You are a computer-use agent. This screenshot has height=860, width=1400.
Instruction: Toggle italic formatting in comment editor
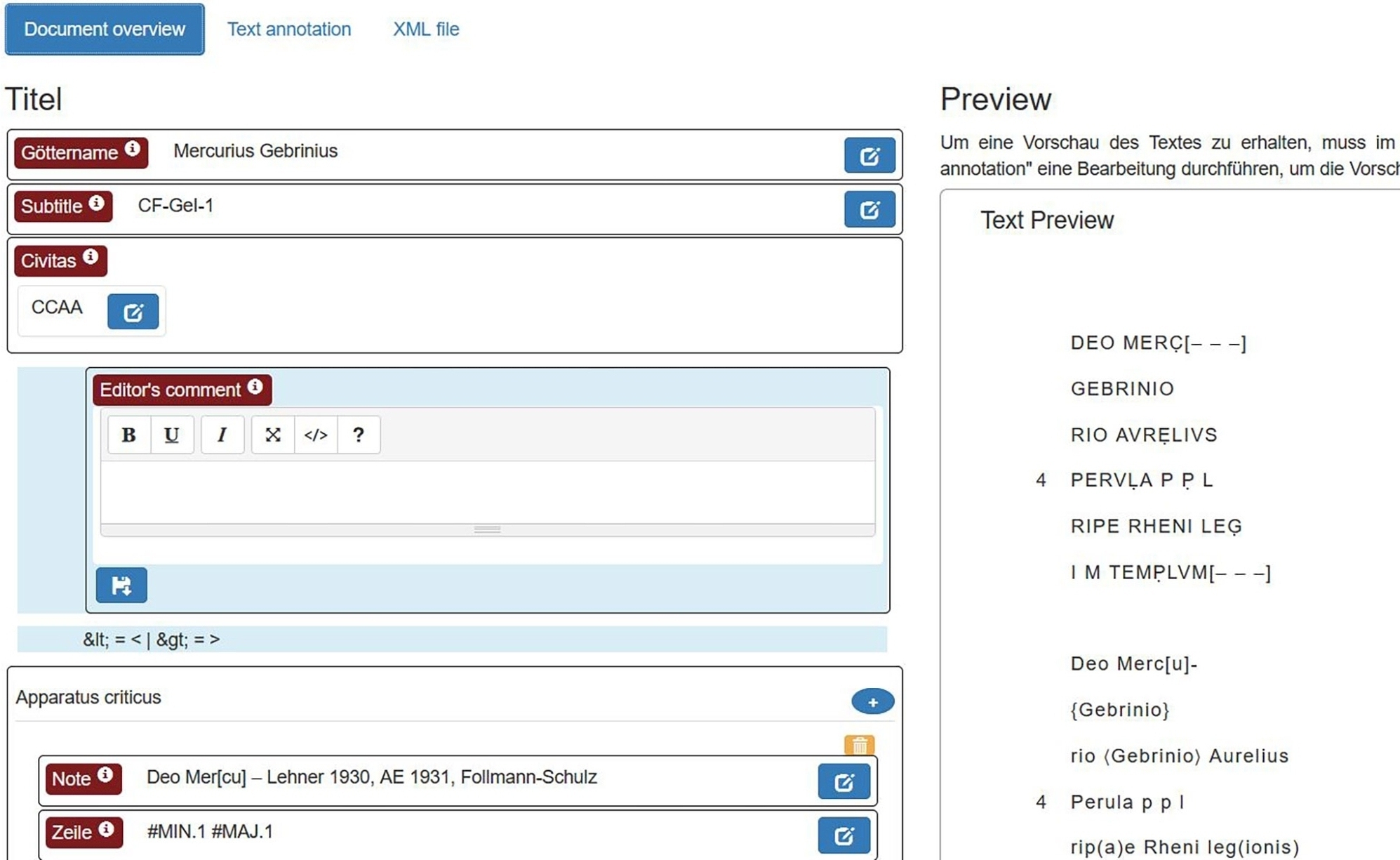[222, 435]
